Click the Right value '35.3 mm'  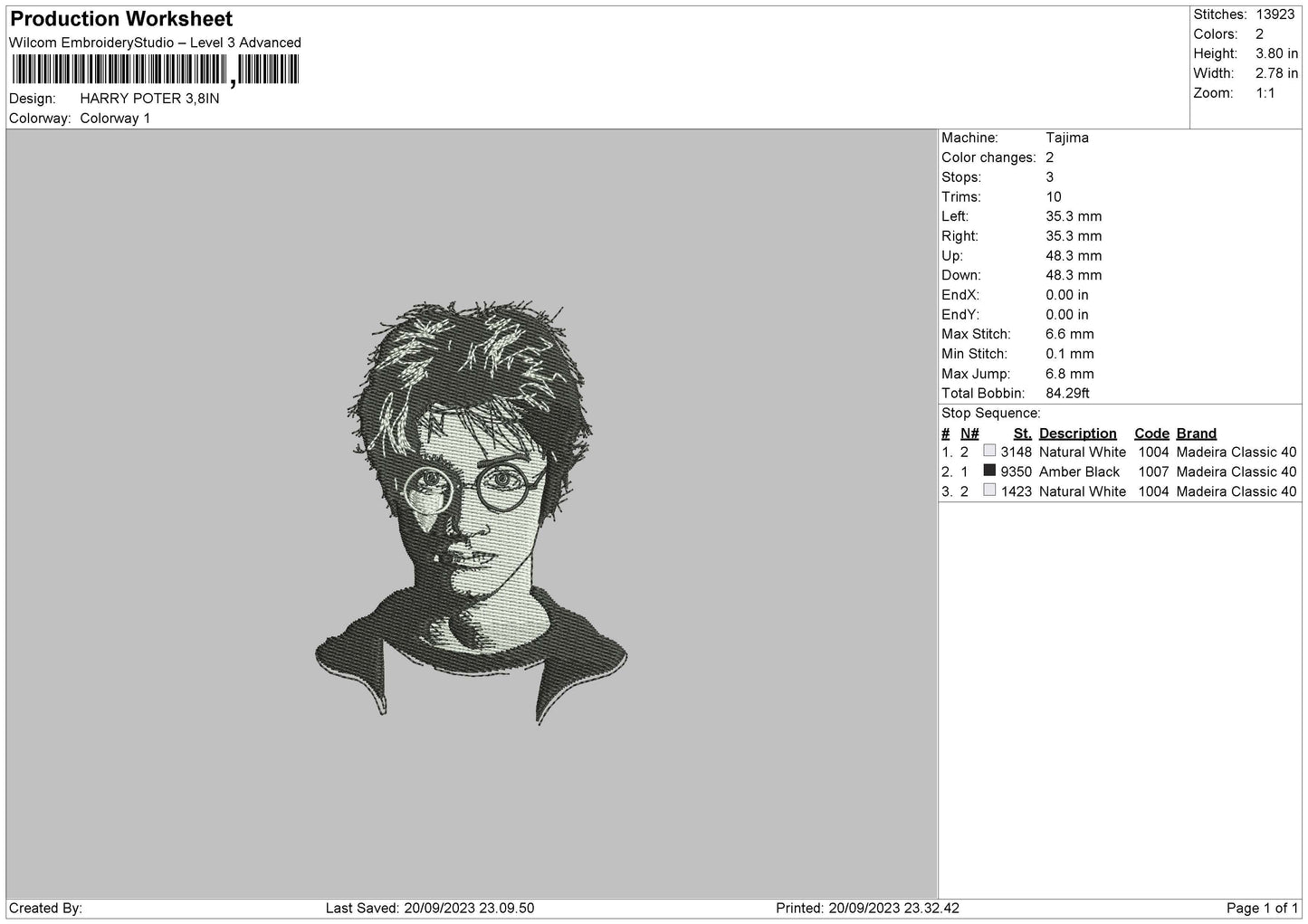point(1074,236)
